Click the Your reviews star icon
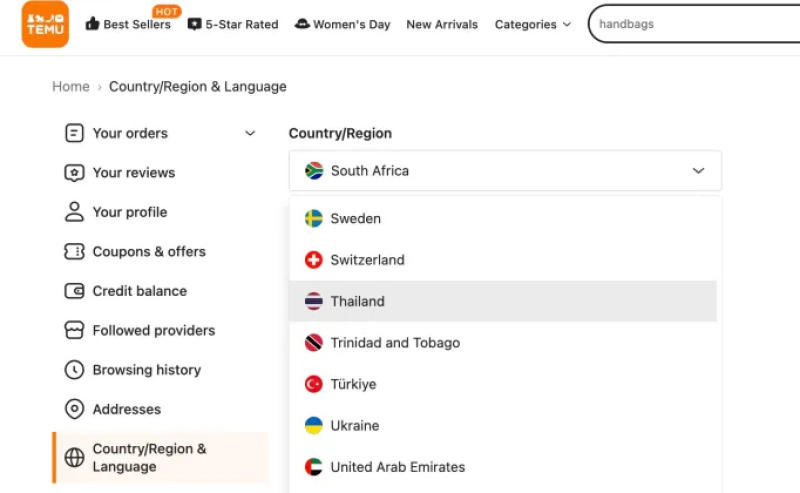Image resolution: width=800 pixels, height=493 pixels. pyautogui.click(x=74, y=173)
